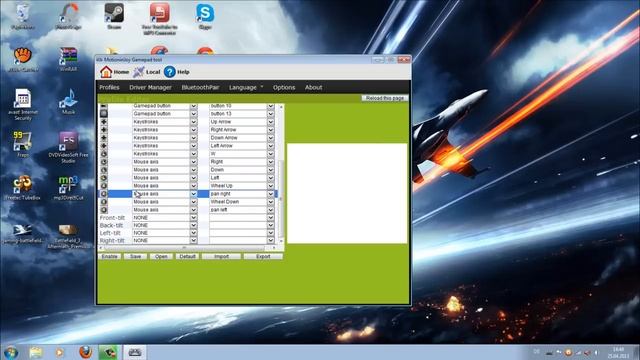This screenshot has width=640, height=360.
Task: Open the Fraps desktop icon
Action: [x=23, y=144]
